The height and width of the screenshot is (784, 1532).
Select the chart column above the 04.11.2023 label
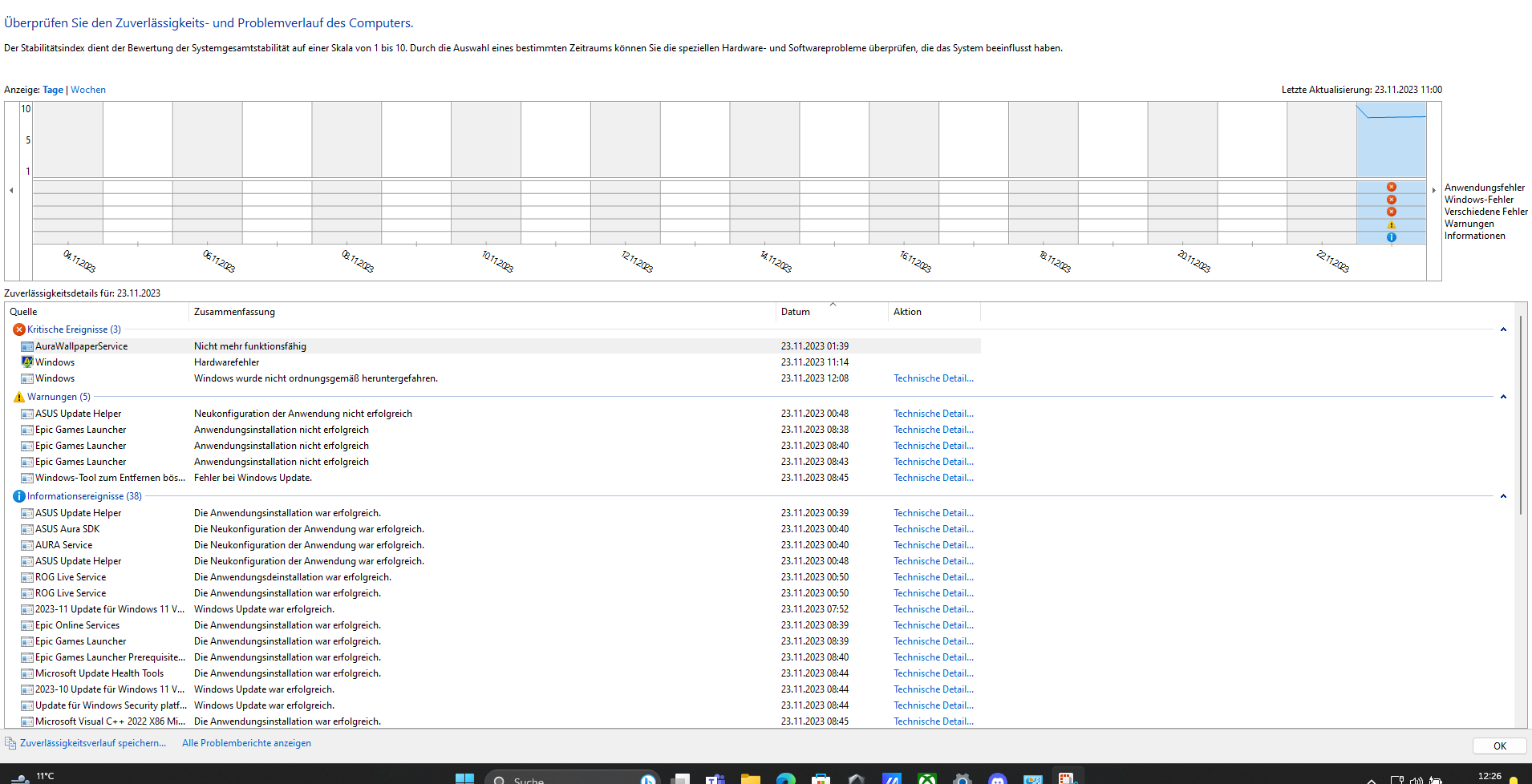(x=68, y=172)
